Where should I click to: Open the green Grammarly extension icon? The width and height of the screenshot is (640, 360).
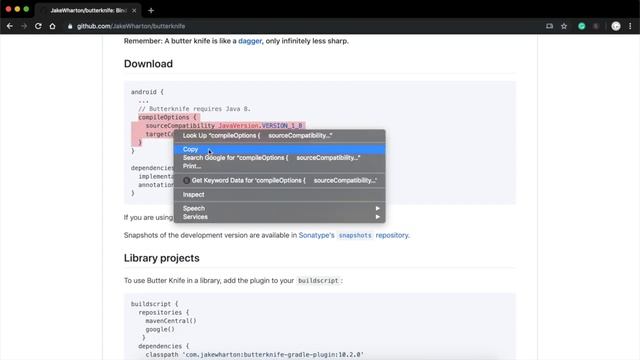pyautogui.click(x=582, y=26)
